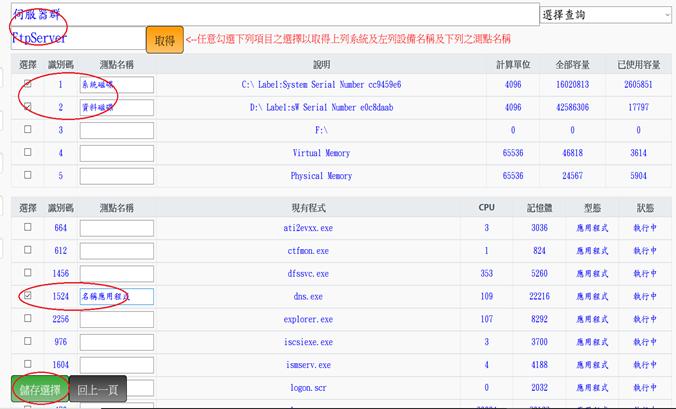Uncheck the checkbox for C:\ disk row 1

pyautogui.click(x=27, y=84)
